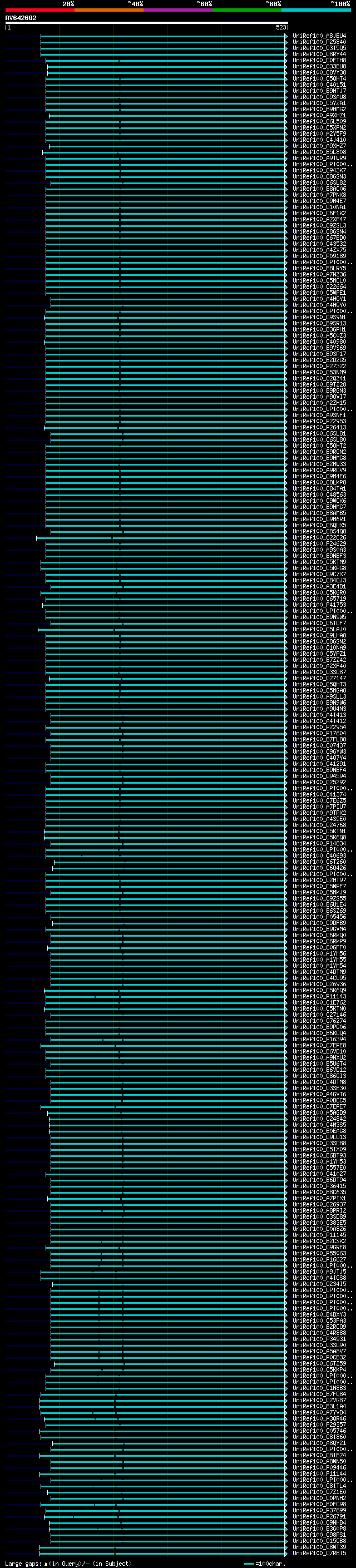Image resolution: width=356 pixels, height=1568 pixels.
Task: Select the UniRef100_Q27147 row label
Action: click(x=319, y=678)
